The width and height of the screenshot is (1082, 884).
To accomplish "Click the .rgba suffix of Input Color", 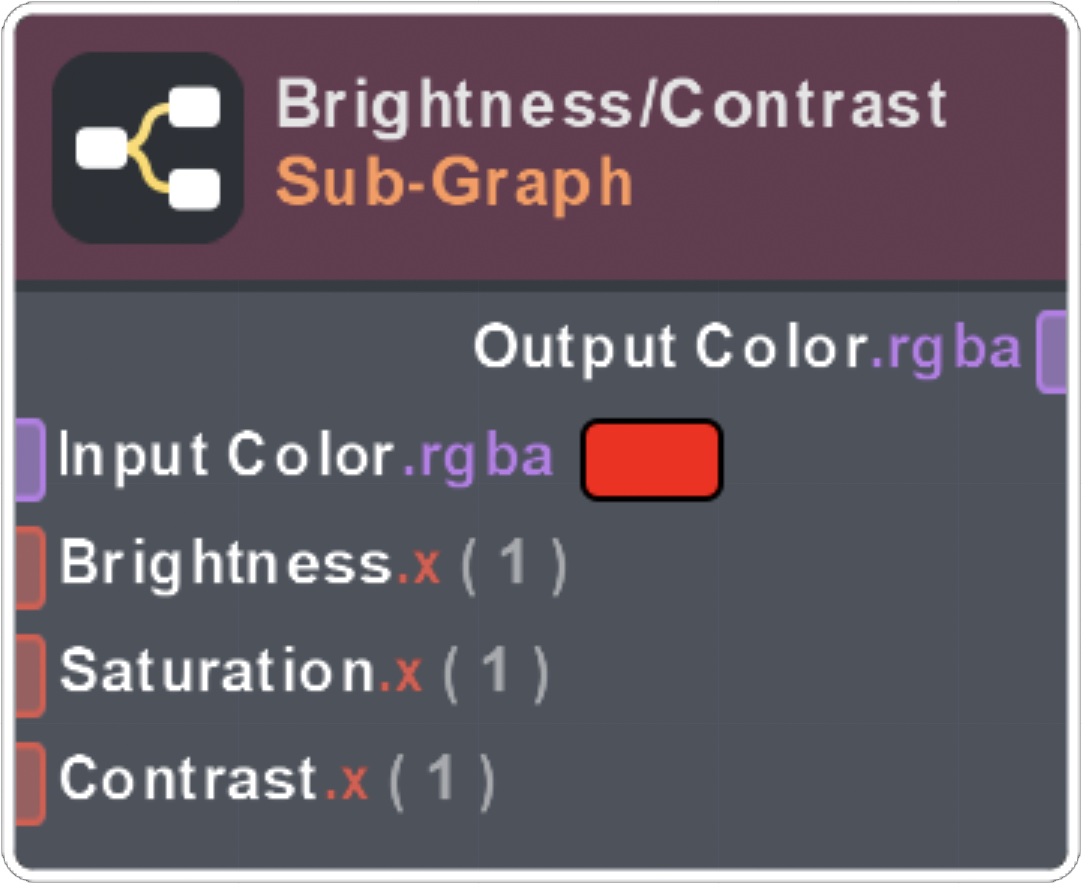I will [x=478, y=457].
